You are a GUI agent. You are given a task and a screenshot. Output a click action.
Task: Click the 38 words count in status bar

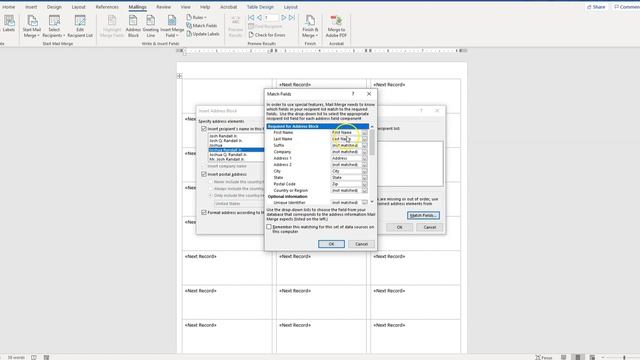click(x=16, y=357)
